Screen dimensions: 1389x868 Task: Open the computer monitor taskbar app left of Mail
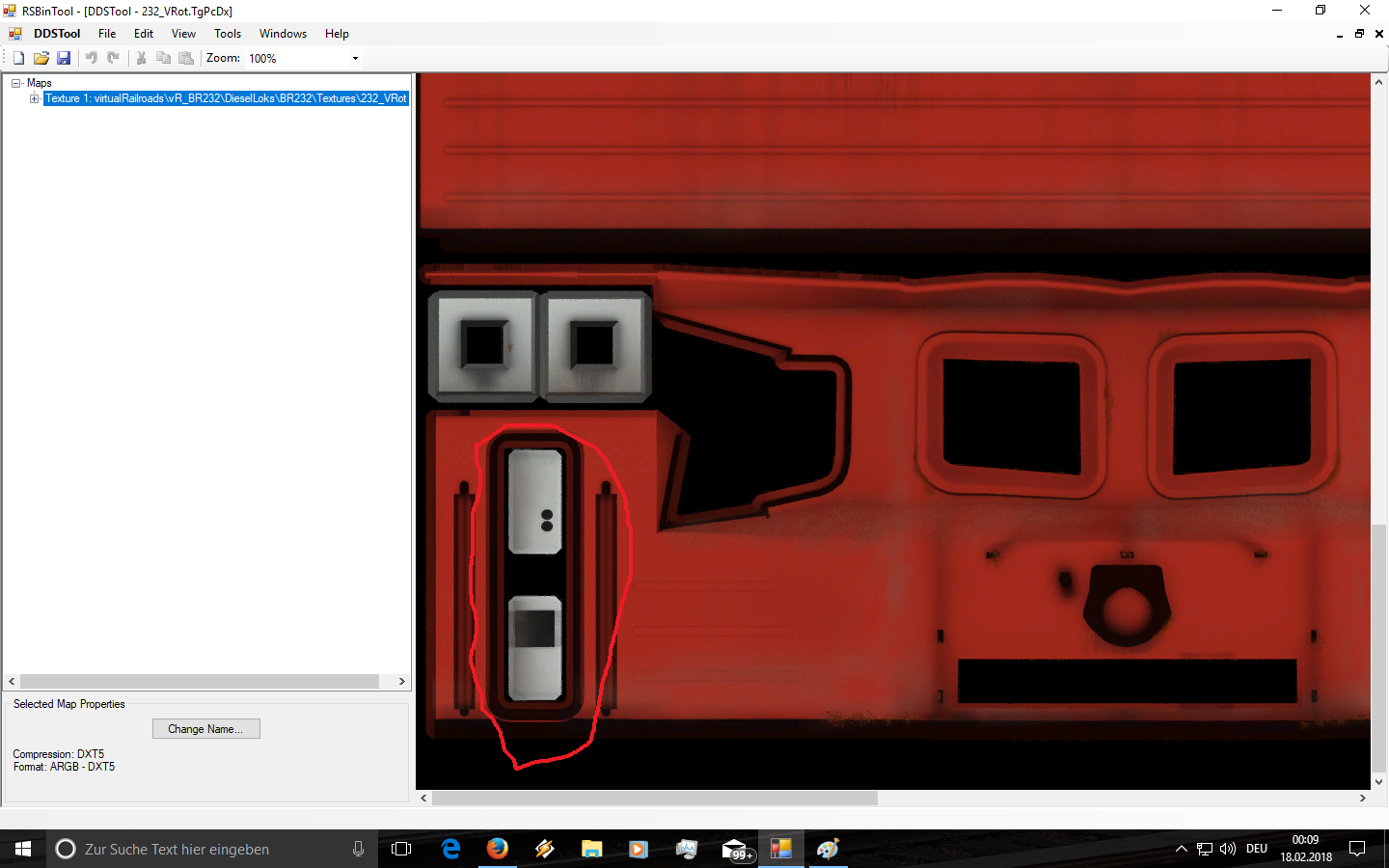click(686, 849)
